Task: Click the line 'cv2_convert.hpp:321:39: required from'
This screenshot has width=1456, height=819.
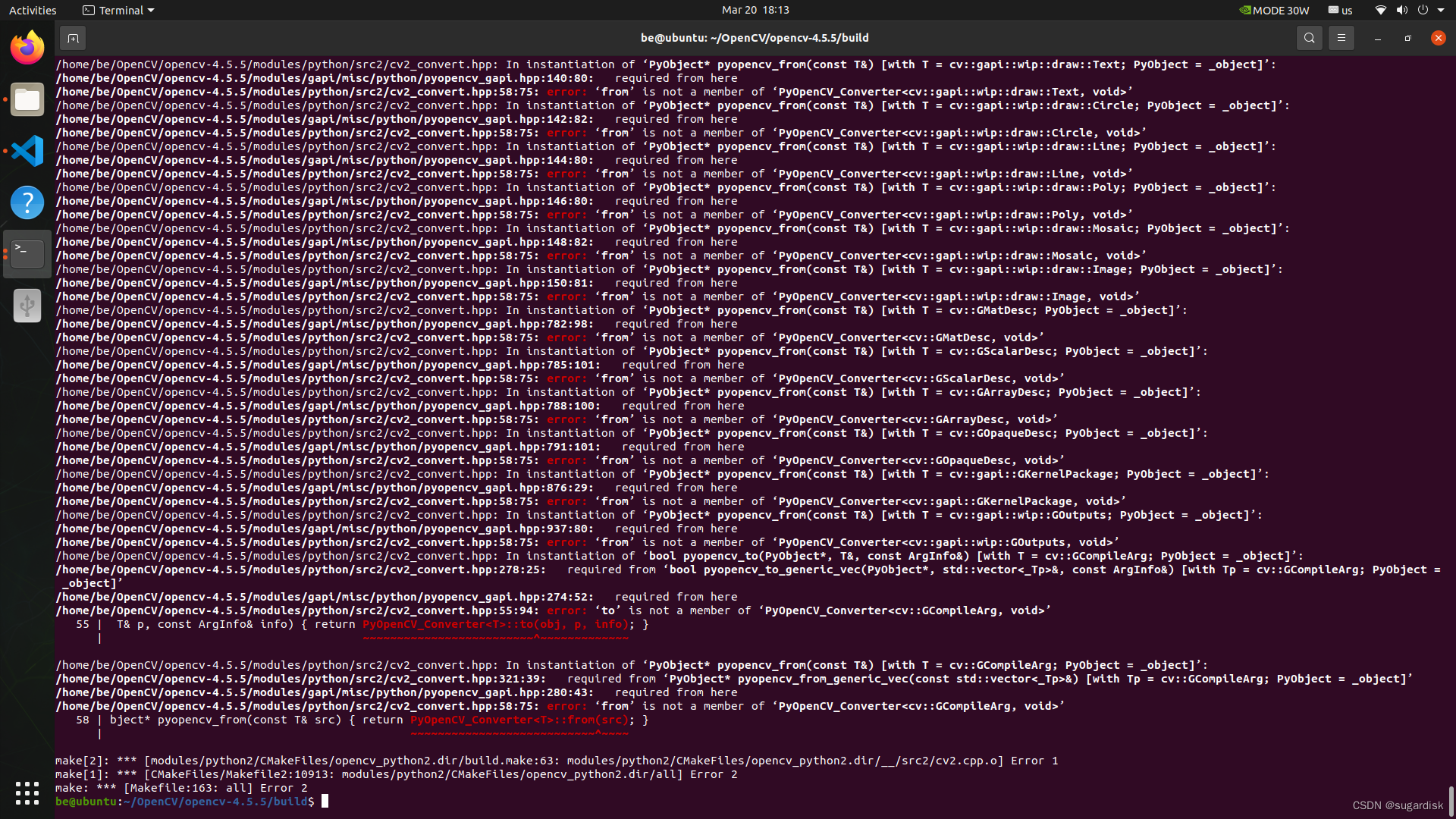Action: click(x=734, y=679)
